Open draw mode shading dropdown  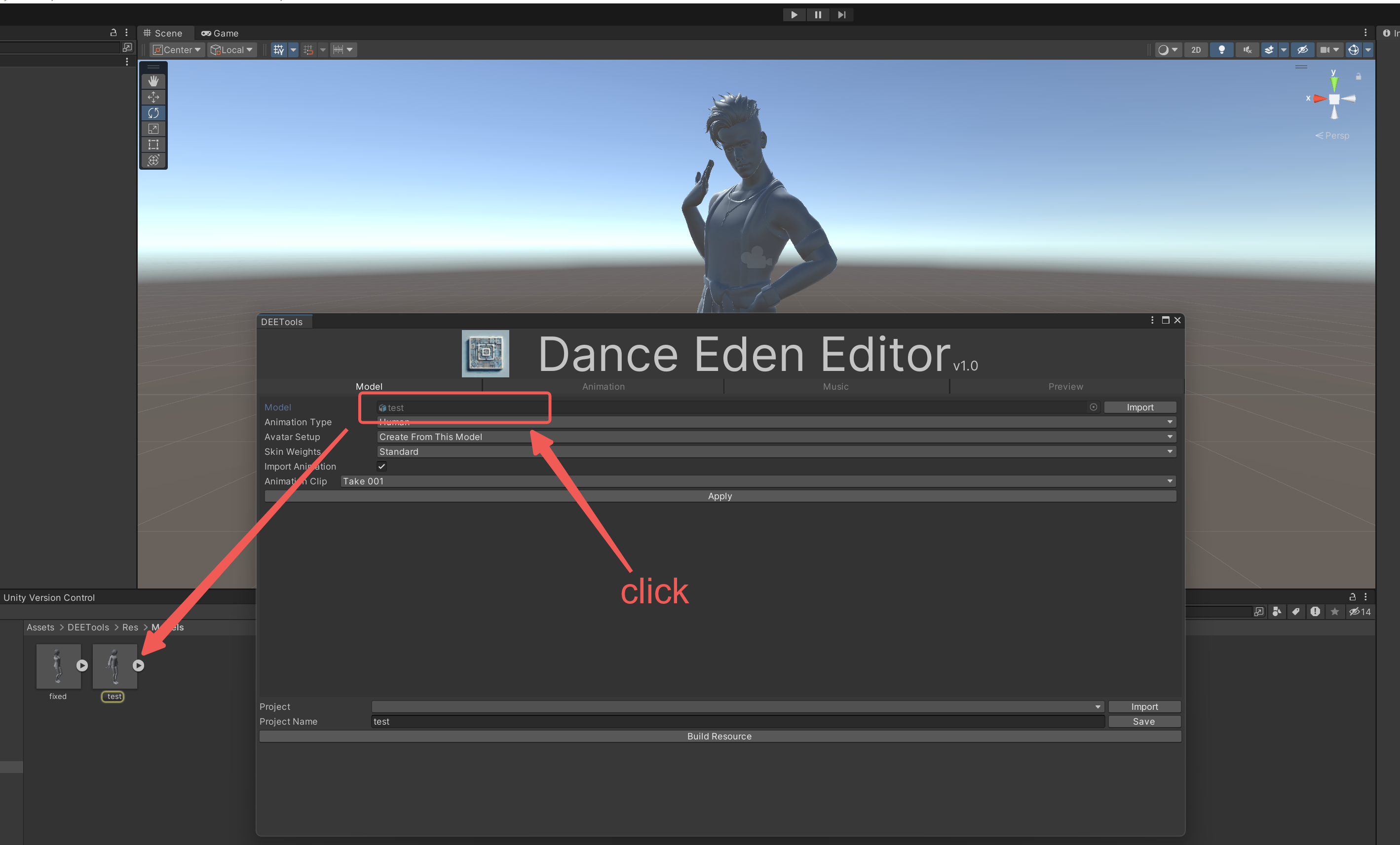point(1169,50)
